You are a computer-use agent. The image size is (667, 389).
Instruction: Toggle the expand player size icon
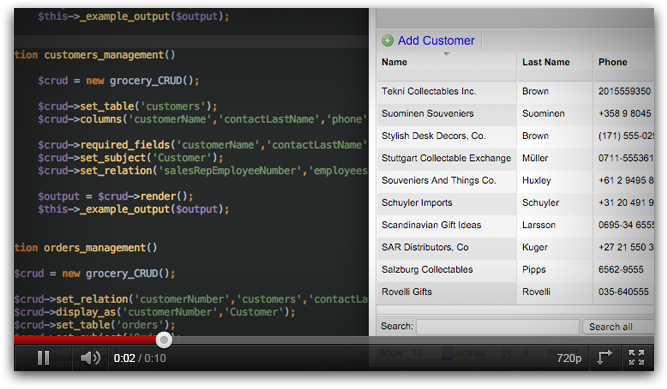(x=604, y=357)
